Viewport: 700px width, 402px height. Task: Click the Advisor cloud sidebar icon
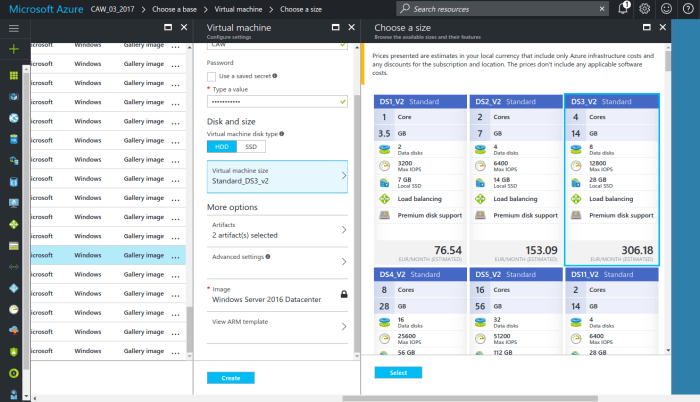tap(14, 331)
